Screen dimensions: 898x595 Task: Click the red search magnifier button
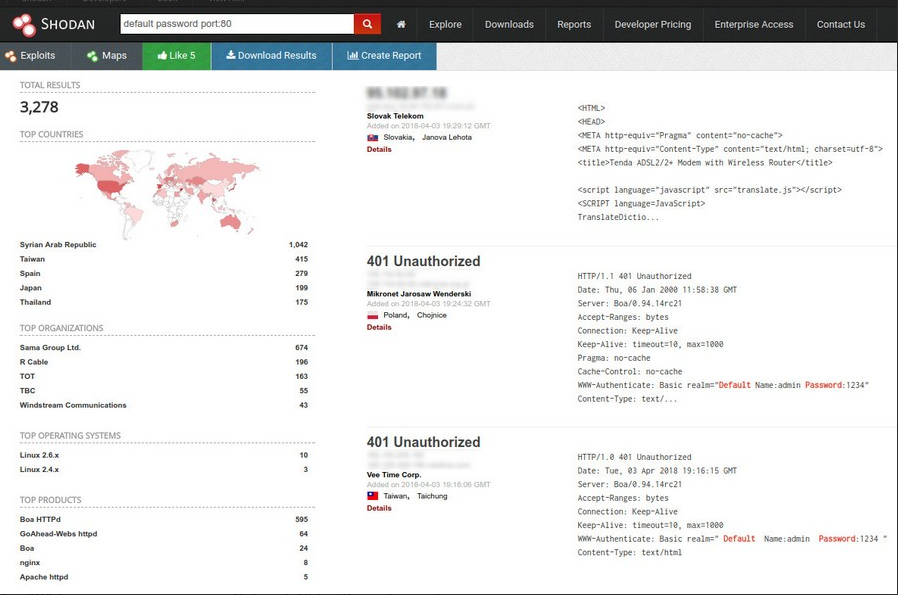click(368, 24)
